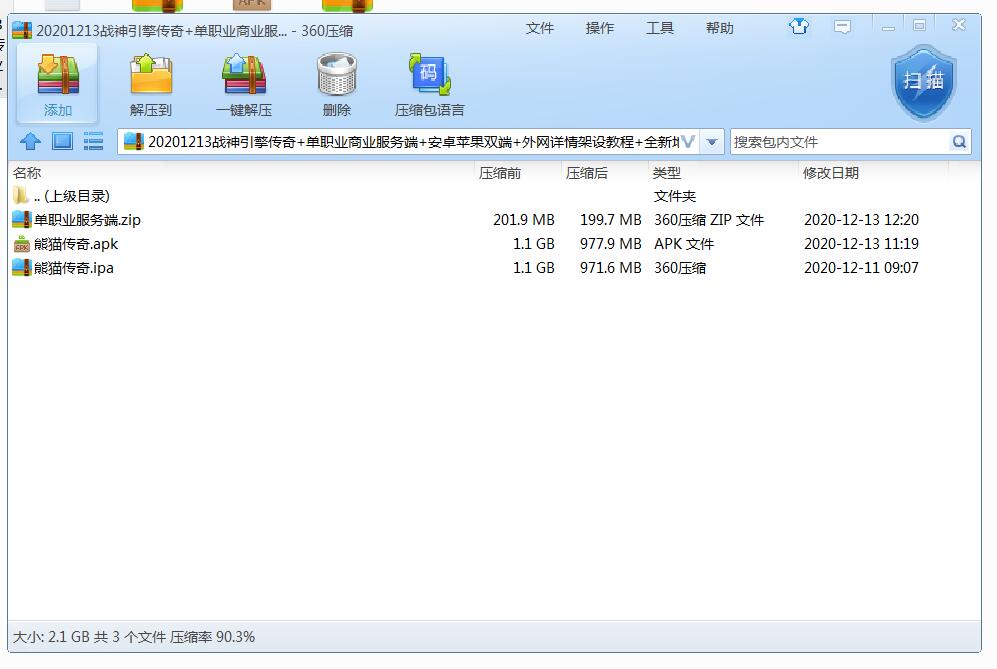Open the 帮助 menu
The height and width of the screenshot is (669, 997).
[721, 28]
